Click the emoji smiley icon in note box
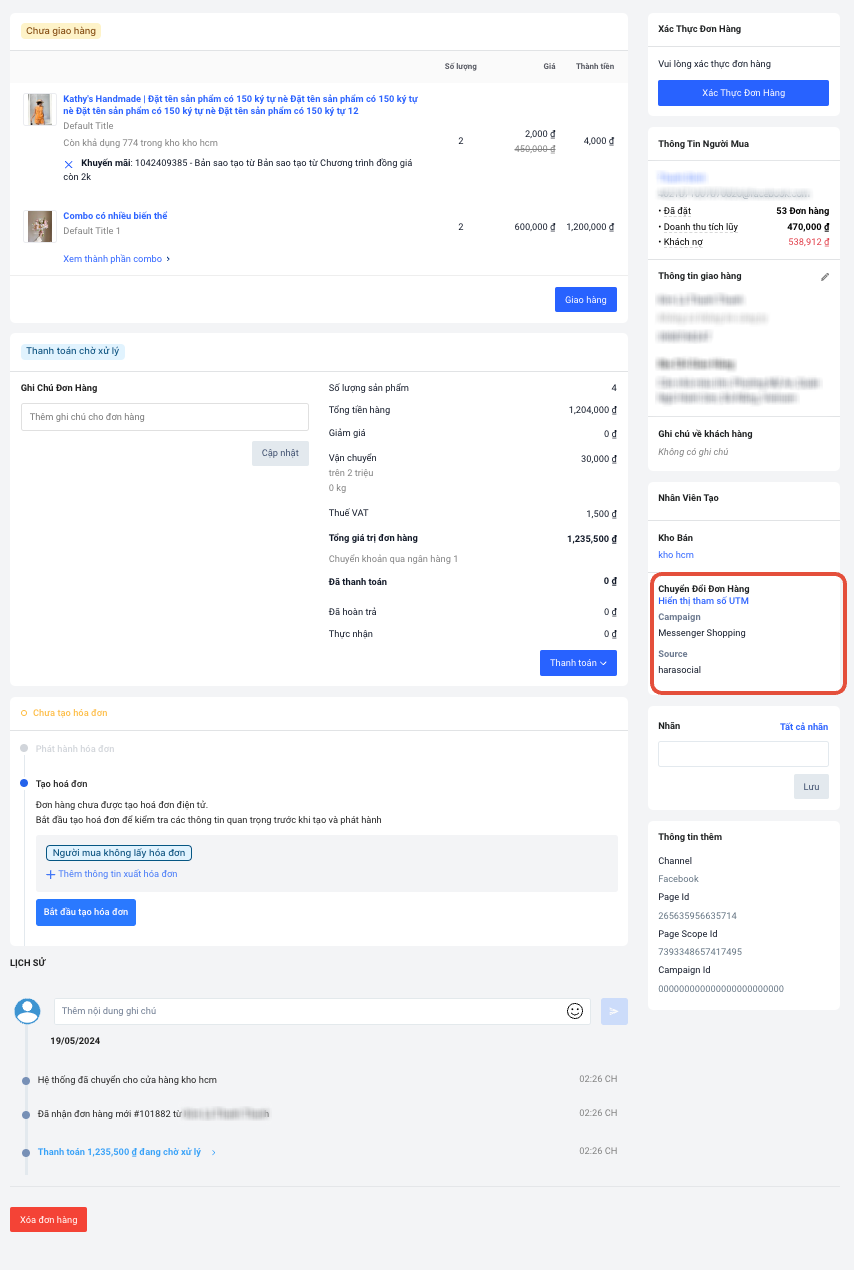The height and width of the screenshot is (1270, 854). click(575, 1011)
